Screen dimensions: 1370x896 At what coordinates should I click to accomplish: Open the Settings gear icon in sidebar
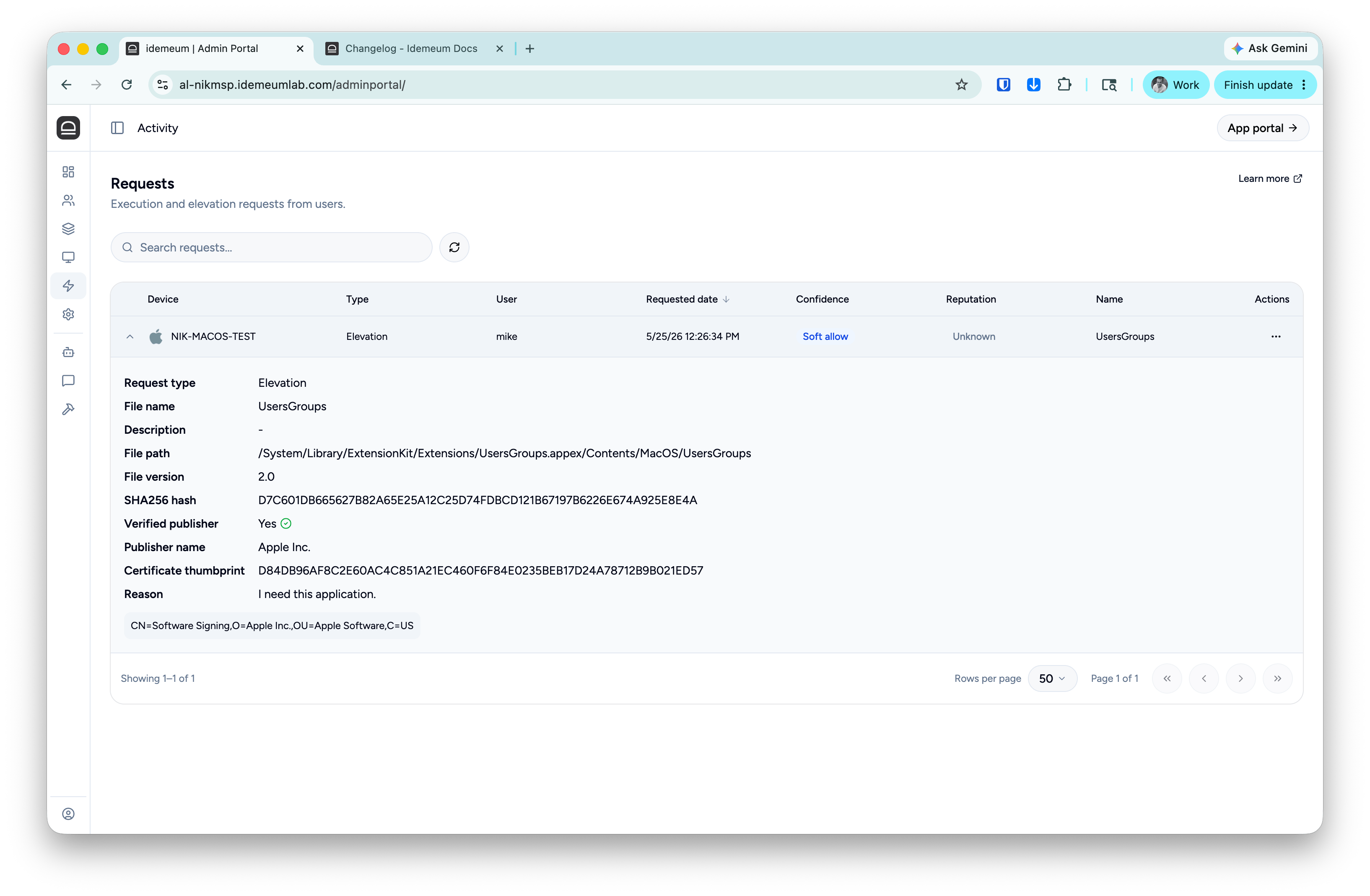(x=68, y=314)
